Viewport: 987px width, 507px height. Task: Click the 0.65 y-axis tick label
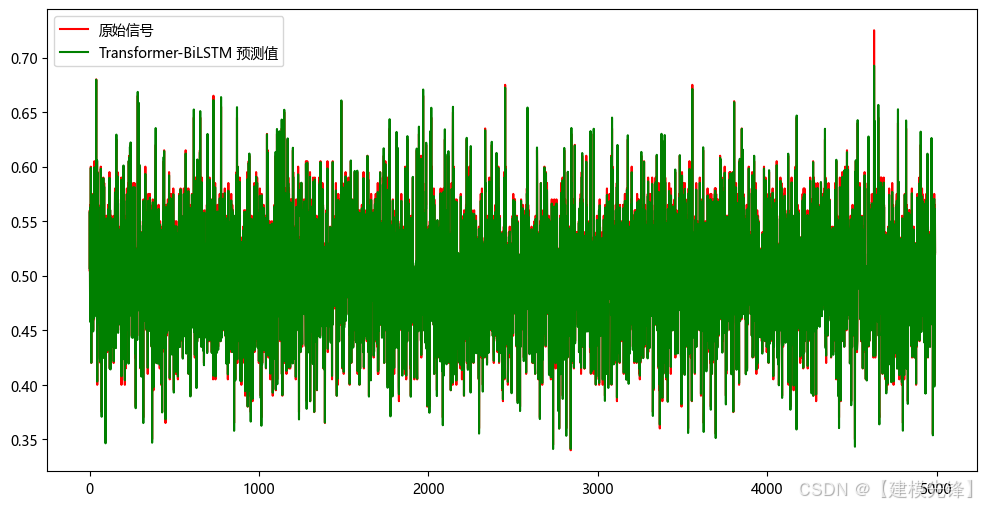pyautogui.click(x=25, y=113)
